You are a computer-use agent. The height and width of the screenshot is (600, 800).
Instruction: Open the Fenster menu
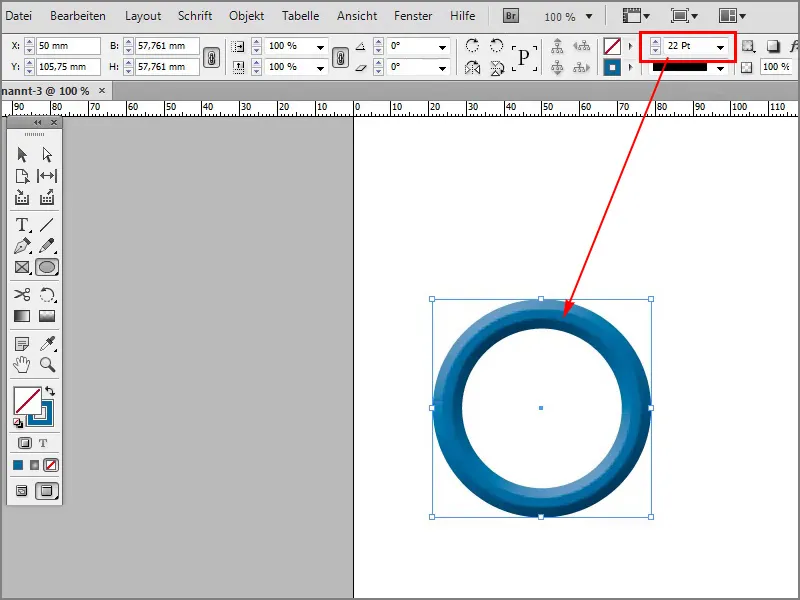click(x=413, y=16)
